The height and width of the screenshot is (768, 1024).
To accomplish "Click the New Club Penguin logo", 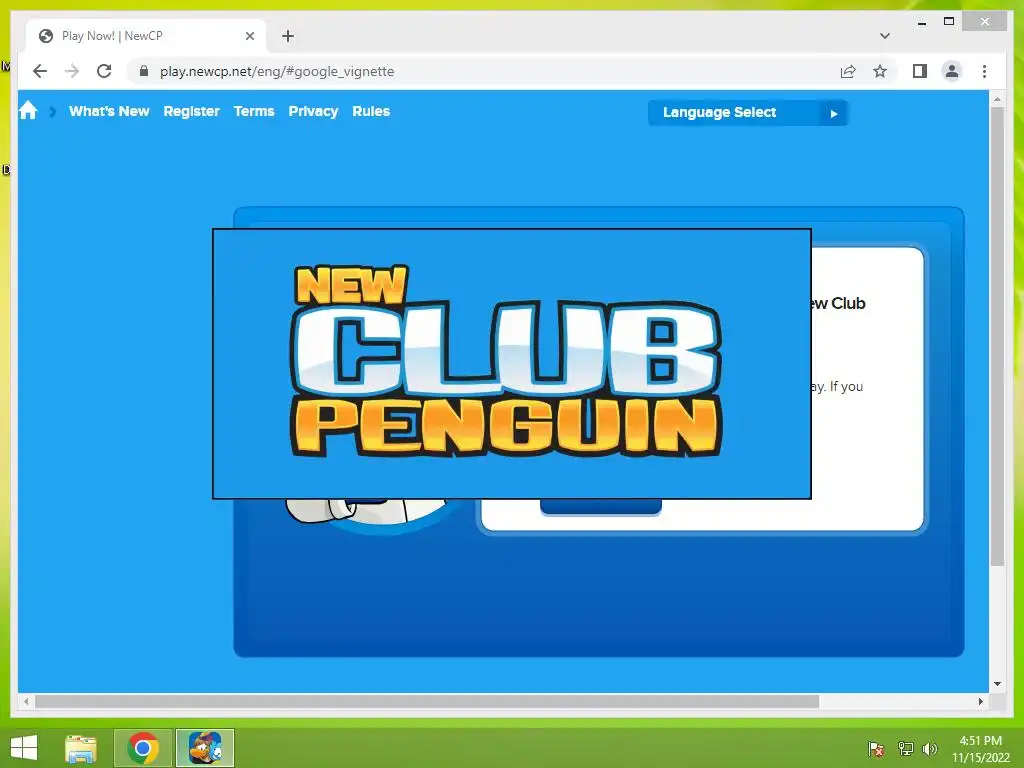I will click(506, 360).
